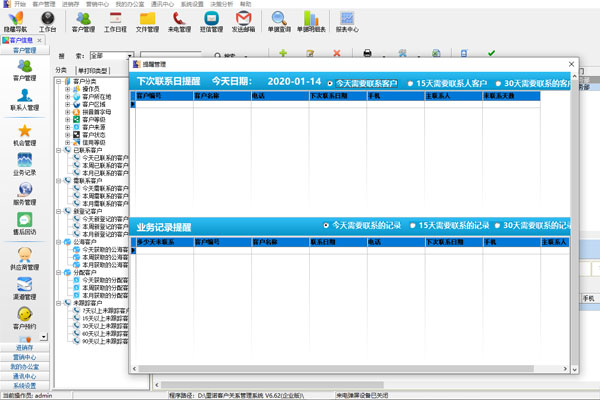This screenshot has width=600, height=400.
Task: Open 客户预约 in the left sidebar
Action: click(24, 318)
